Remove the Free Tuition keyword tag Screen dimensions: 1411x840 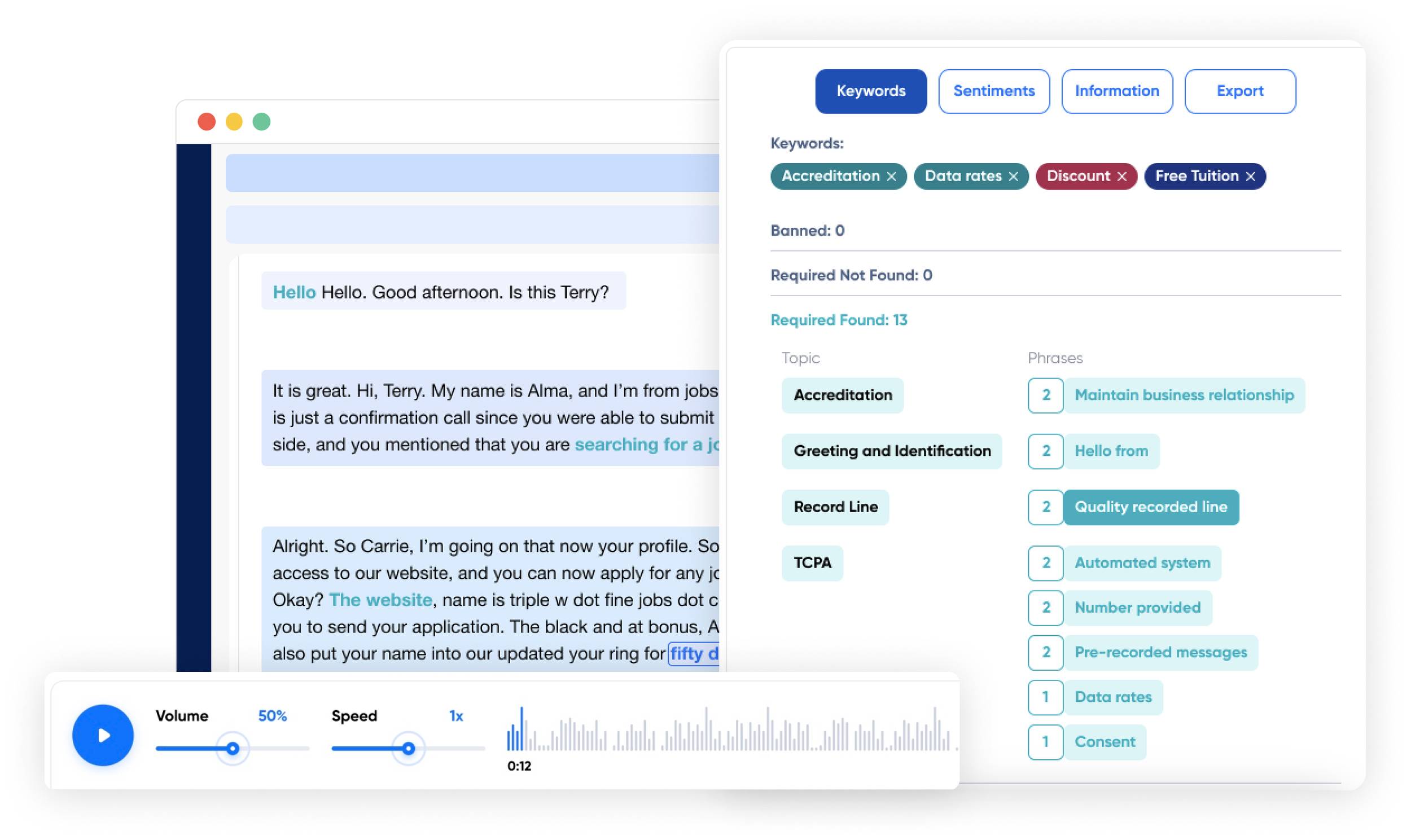click(1251, 177)
